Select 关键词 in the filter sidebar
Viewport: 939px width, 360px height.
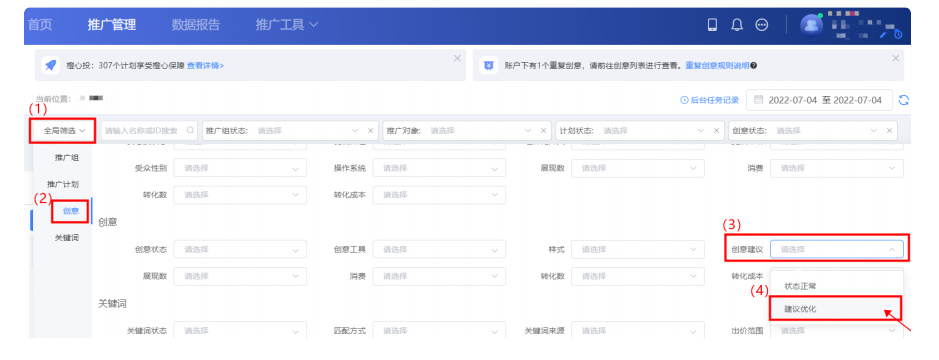click(66, 238)
